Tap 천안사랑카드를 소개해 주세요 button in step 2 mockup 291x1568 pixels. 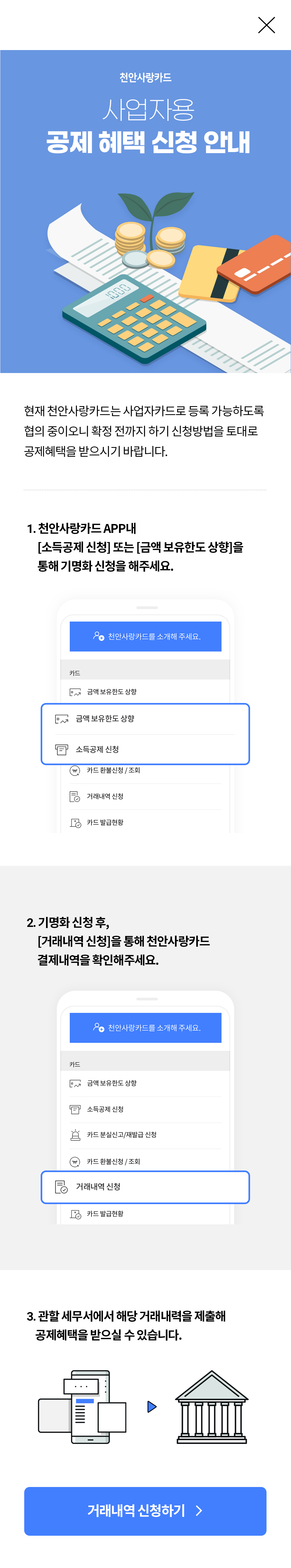coord(145,1028)
